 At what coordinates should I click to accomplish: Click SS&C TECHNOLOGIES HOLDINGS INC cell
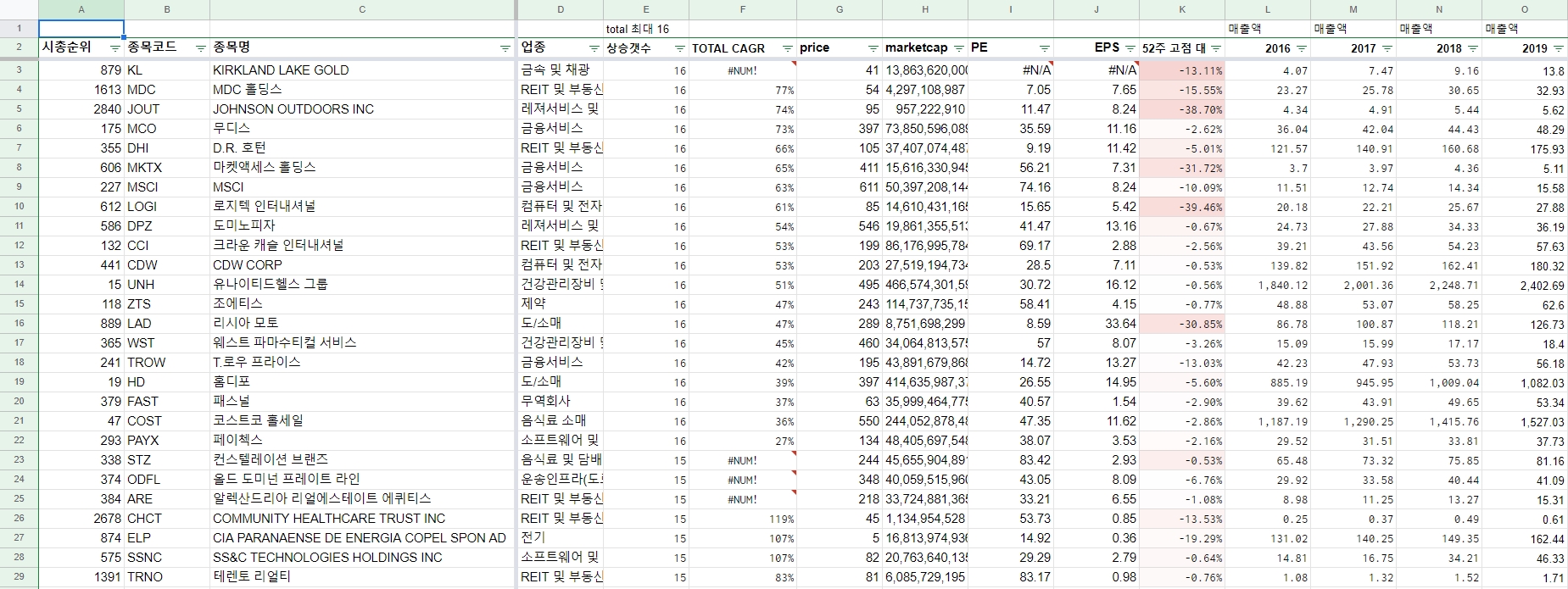coord(362,558)
